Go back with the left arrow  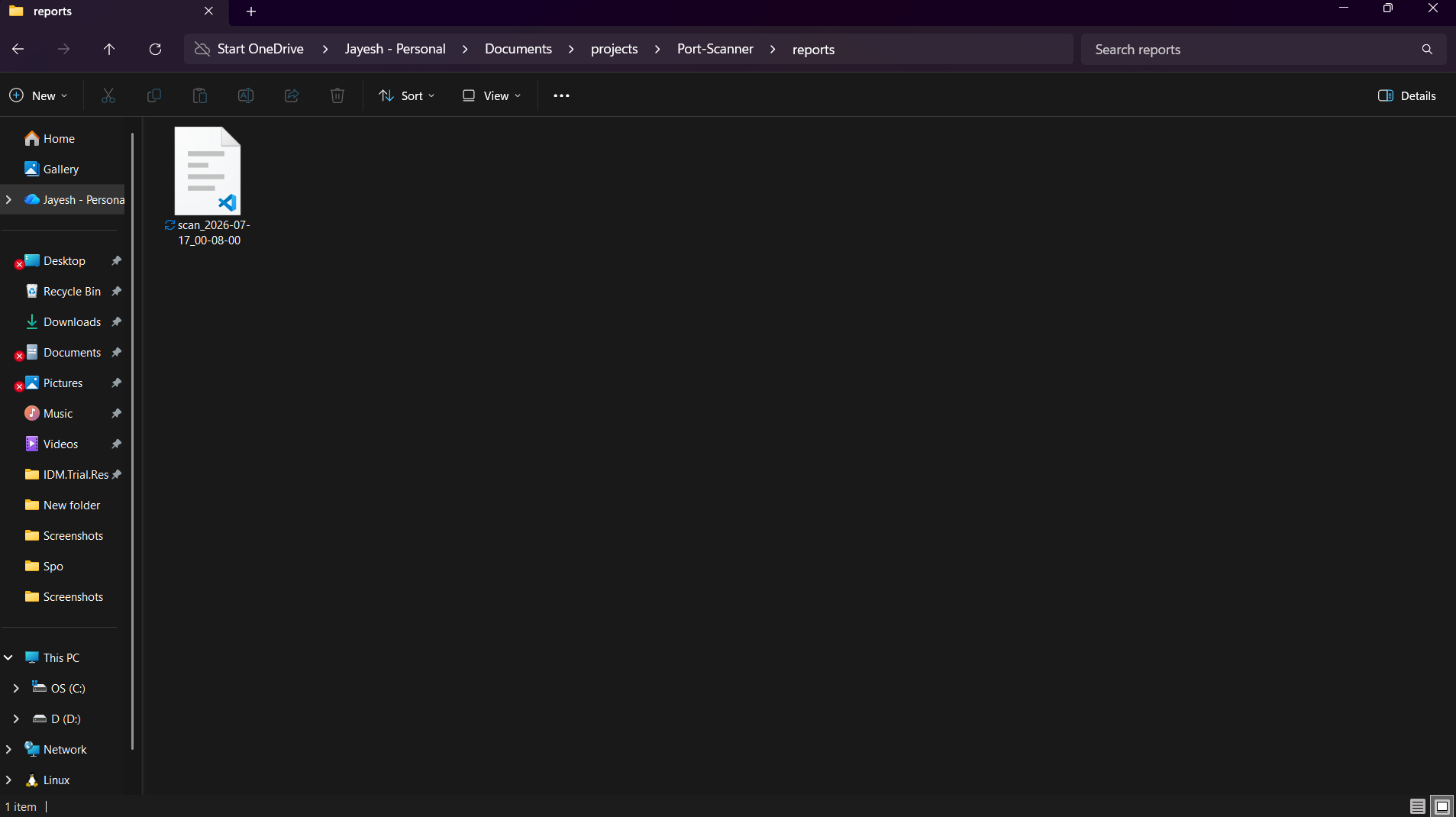18,49
